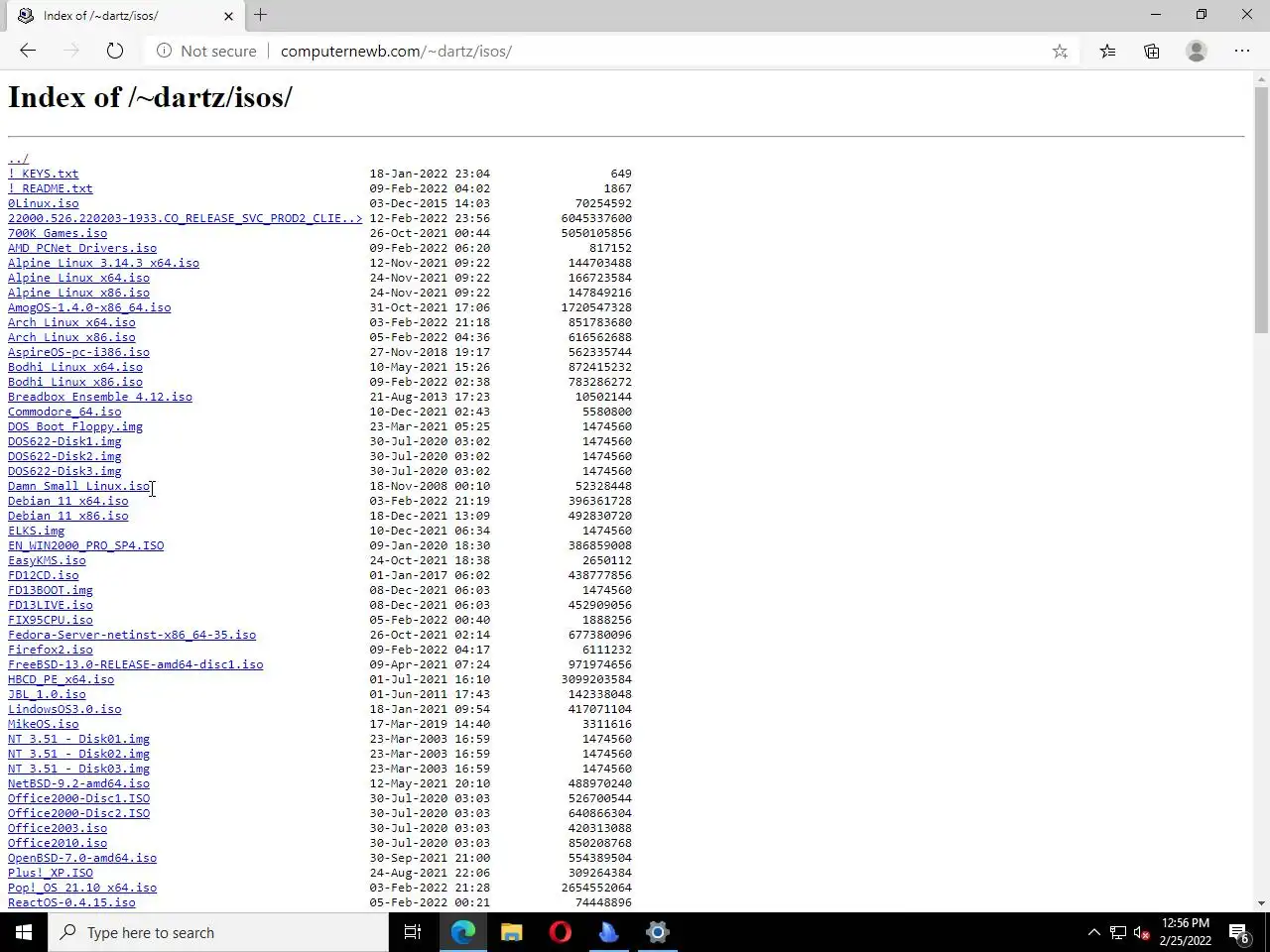Download DOS622-Disk2.img
The width and height of the screenshot is (1270, 952).
(64, 456)
